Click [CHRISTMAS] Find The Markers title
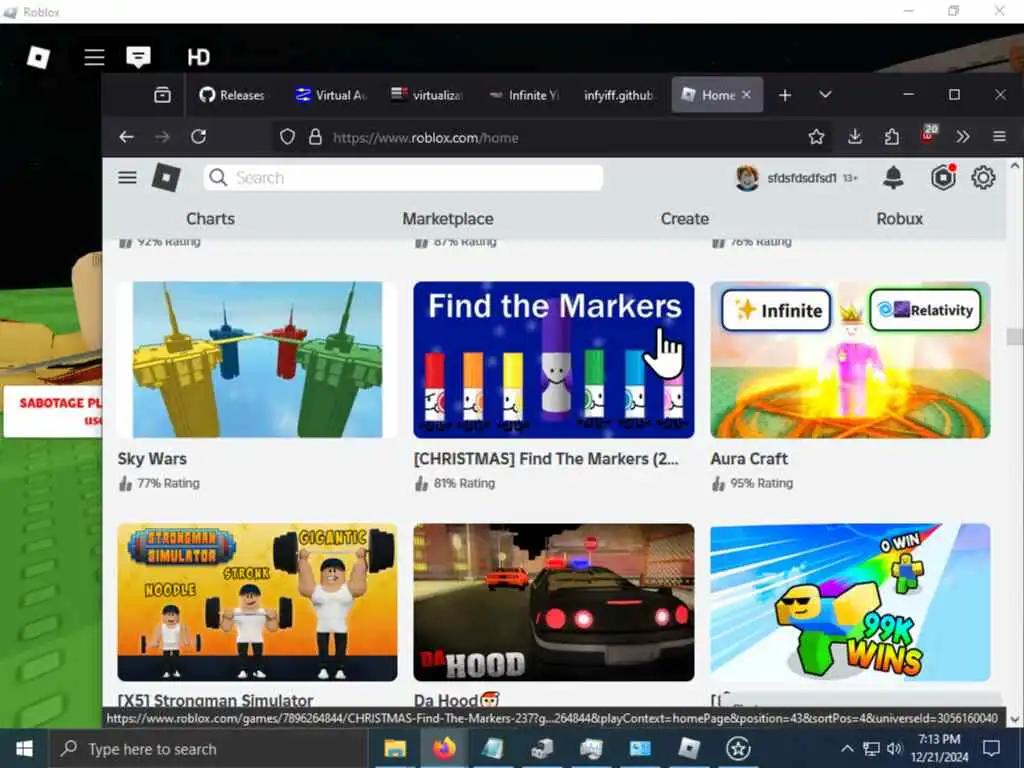 546,459
